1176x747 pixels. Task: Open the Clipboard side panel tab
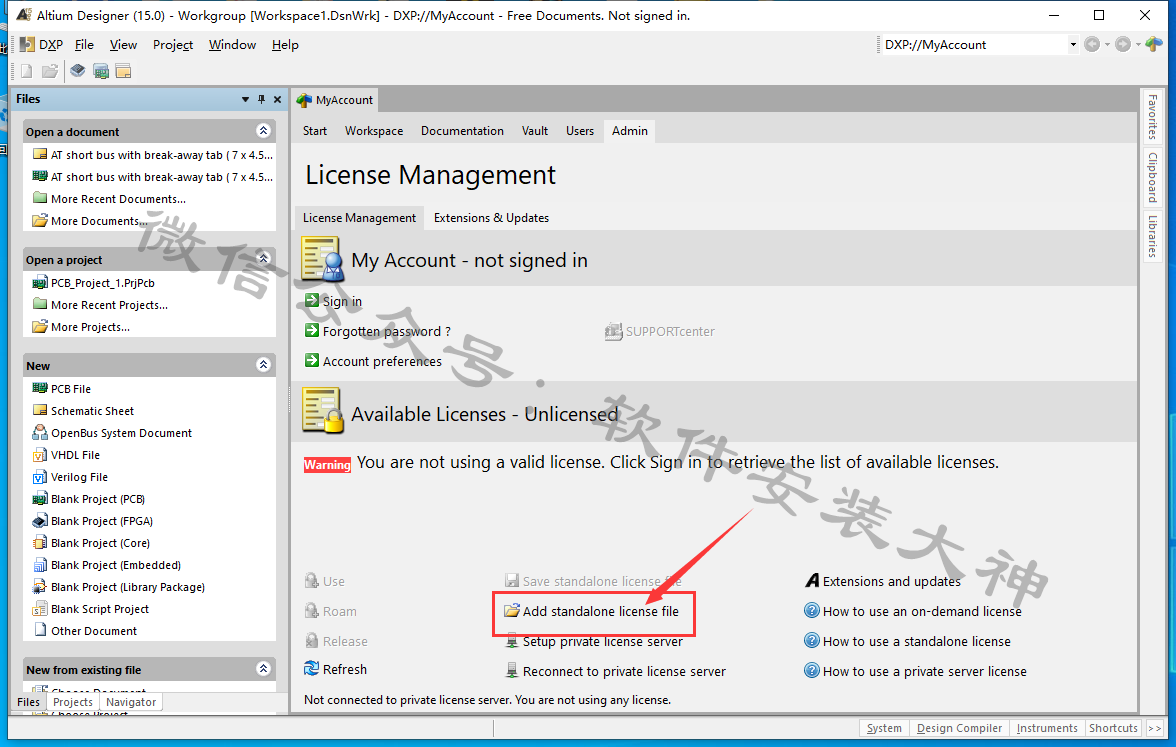(x=1153, y=177)
